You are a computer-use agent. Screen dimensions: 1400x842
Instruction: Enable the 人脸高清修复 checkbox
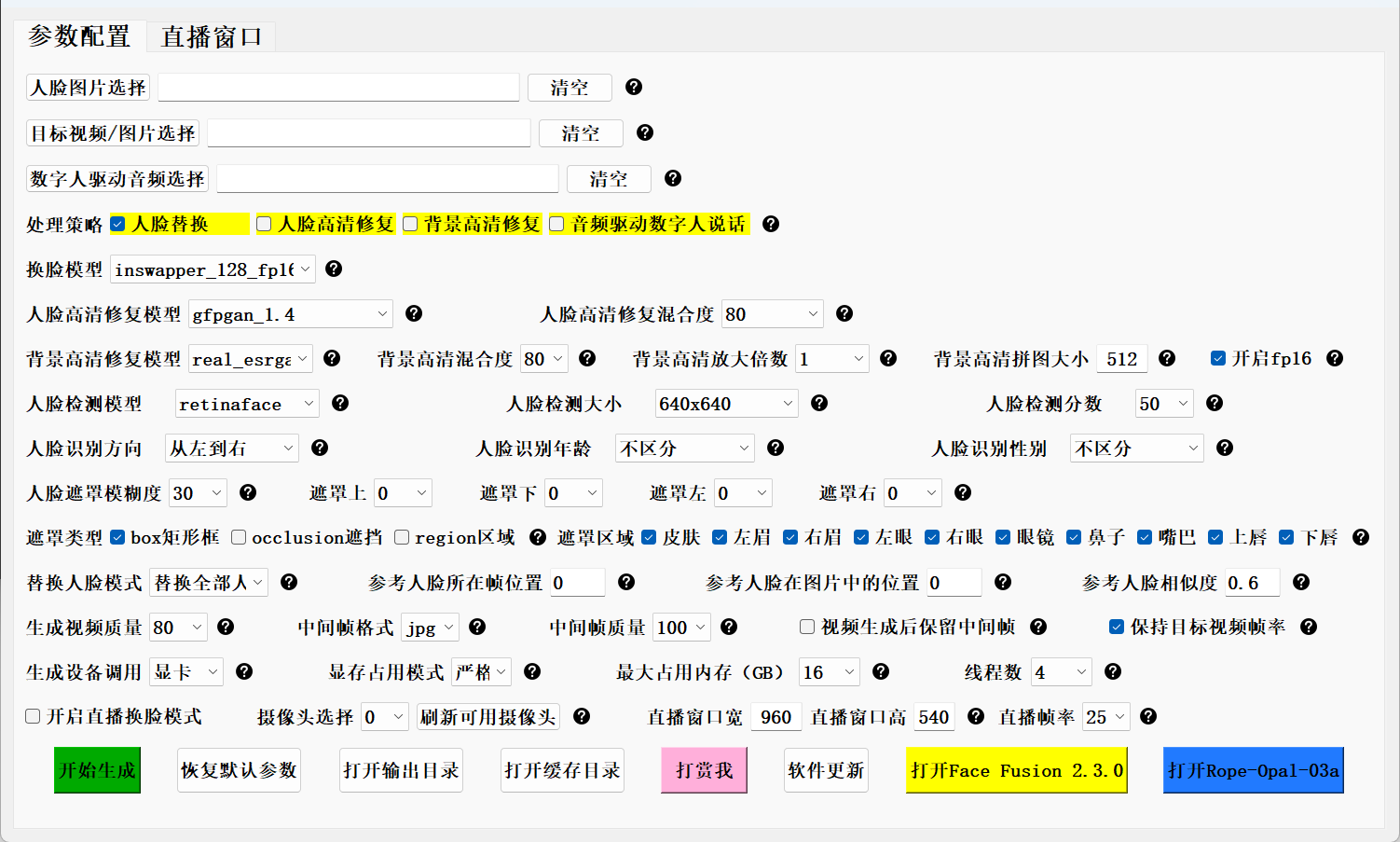coord(265,224)
